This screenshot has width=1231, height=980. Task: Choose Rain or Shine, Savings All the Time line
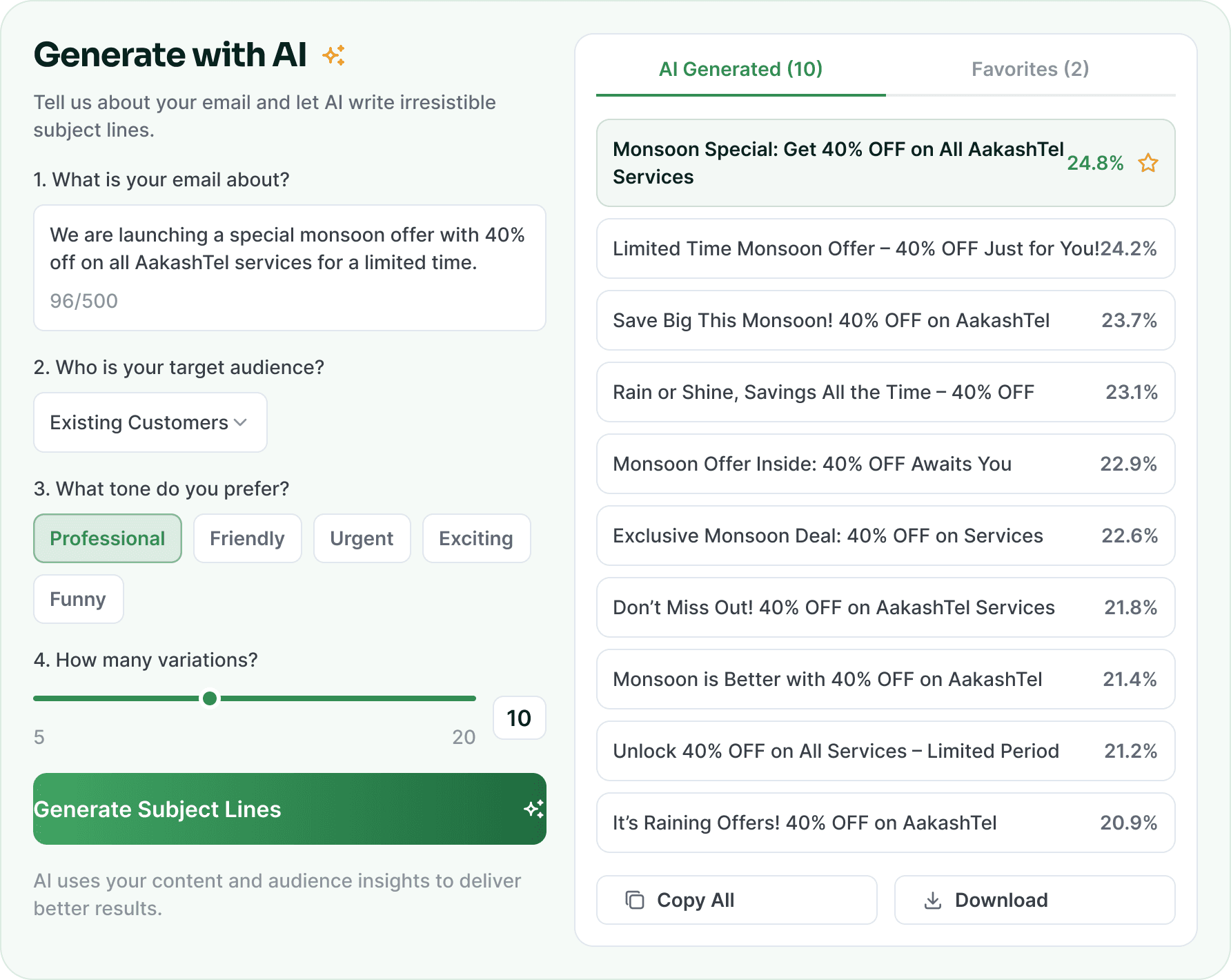[x=886, y=392]
